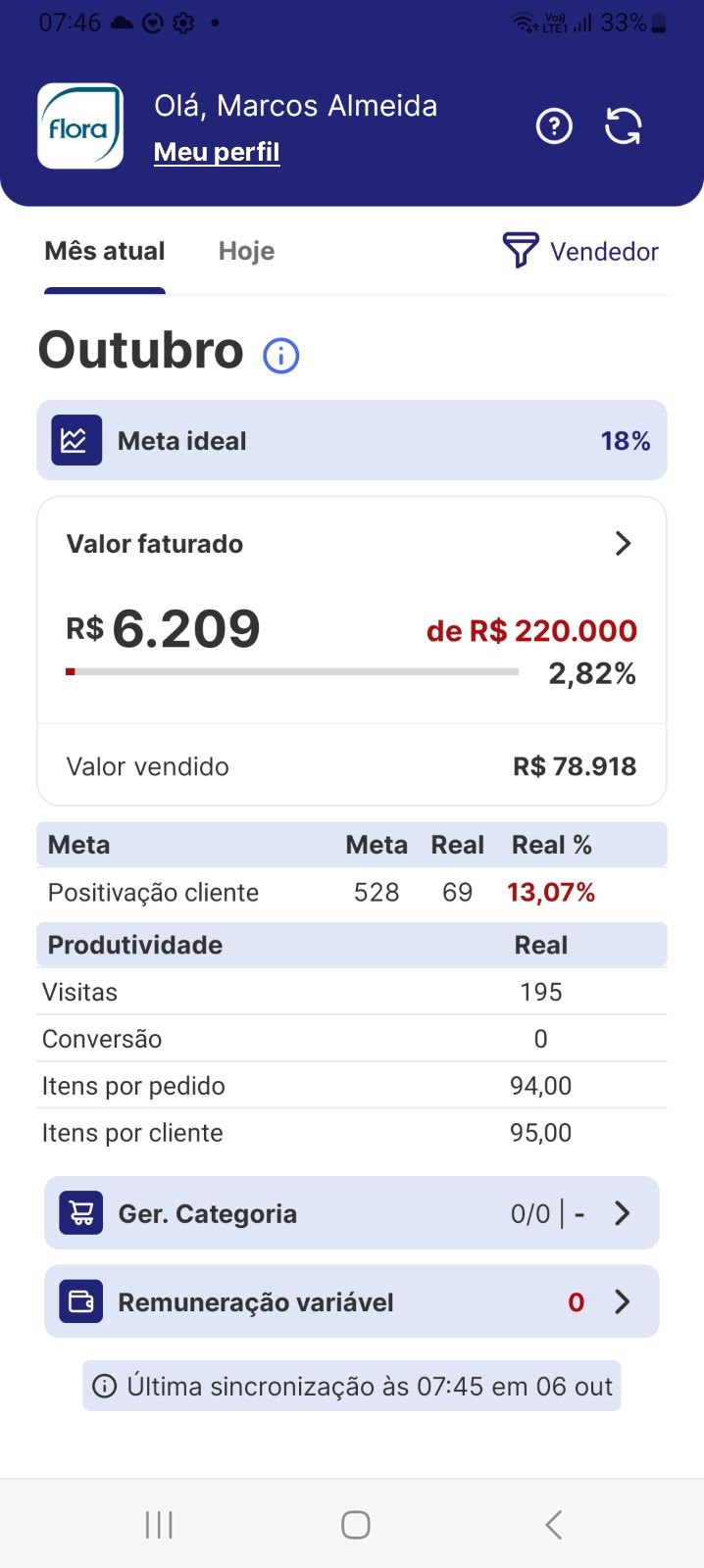Tap the Ger. Categoria cart icon
Image resolution: width=704 pixels, height=1568 pixels.
click(x=81, y=1213)
